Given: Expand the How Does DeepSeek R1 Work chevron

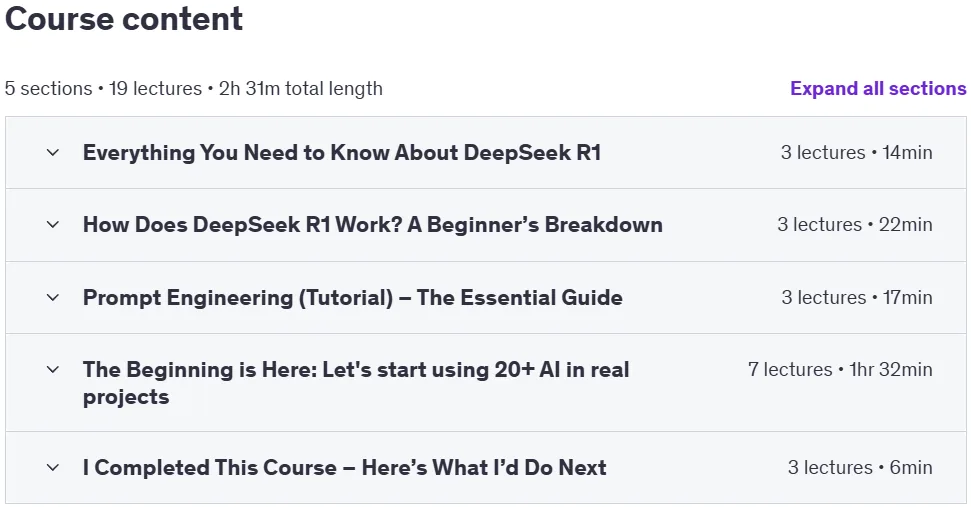Looking at the screenshot, I should point(53,225).
